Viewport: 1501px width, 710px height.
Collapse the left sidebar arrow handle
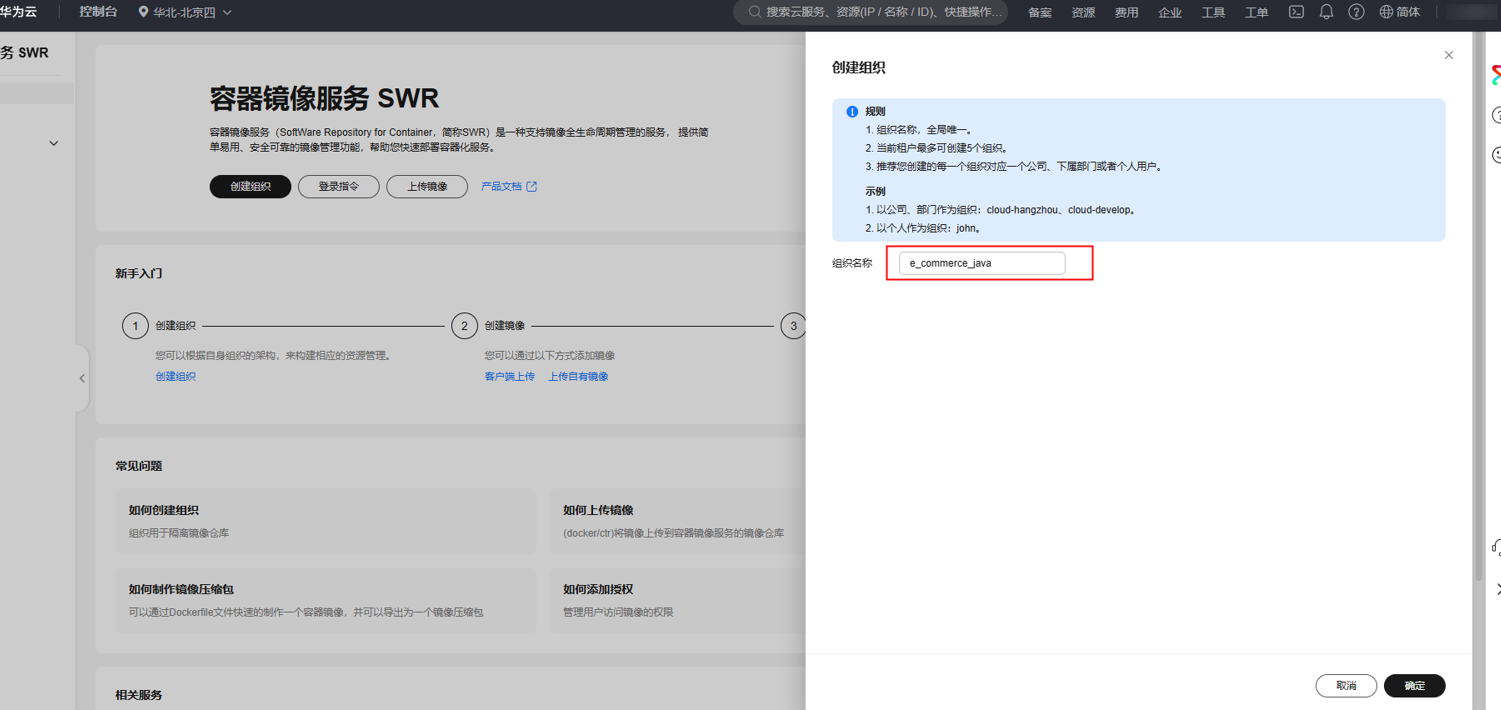tap(82, 378)
